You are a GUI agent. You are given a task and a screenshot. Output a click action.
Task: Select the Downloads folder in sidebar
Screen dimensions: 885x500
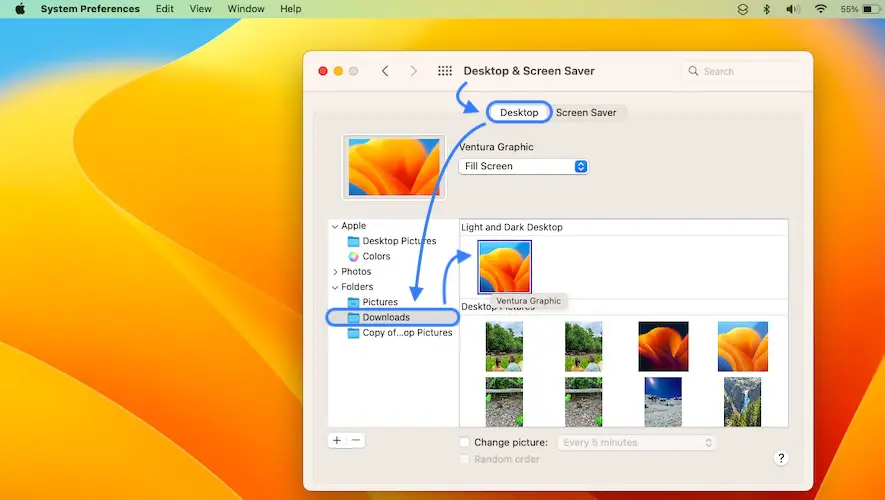(386, 317)
